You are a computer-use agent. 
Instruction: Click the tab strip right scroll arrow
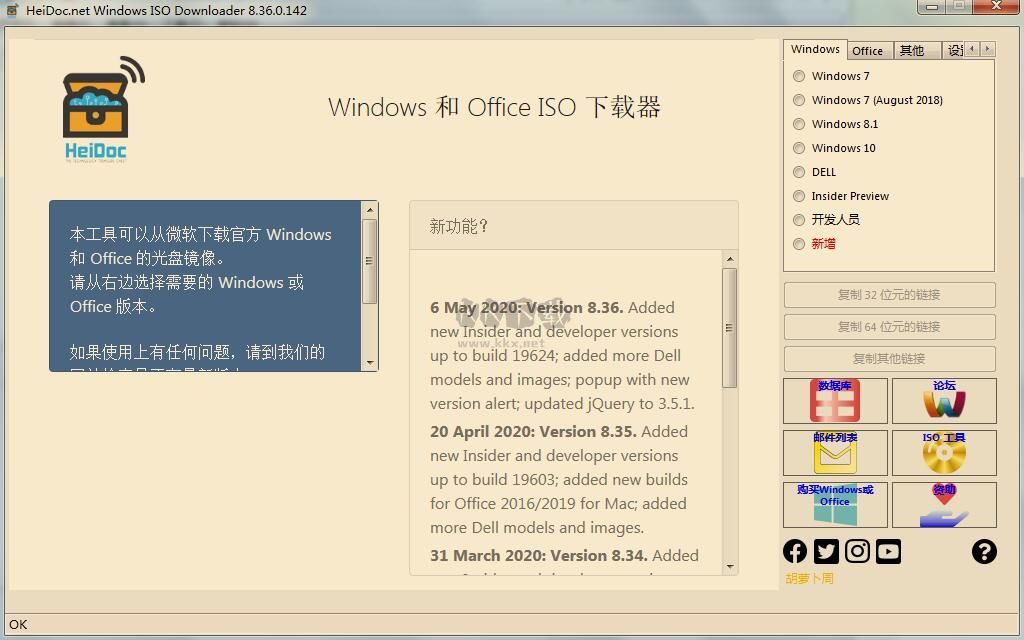tap(987, 49)
